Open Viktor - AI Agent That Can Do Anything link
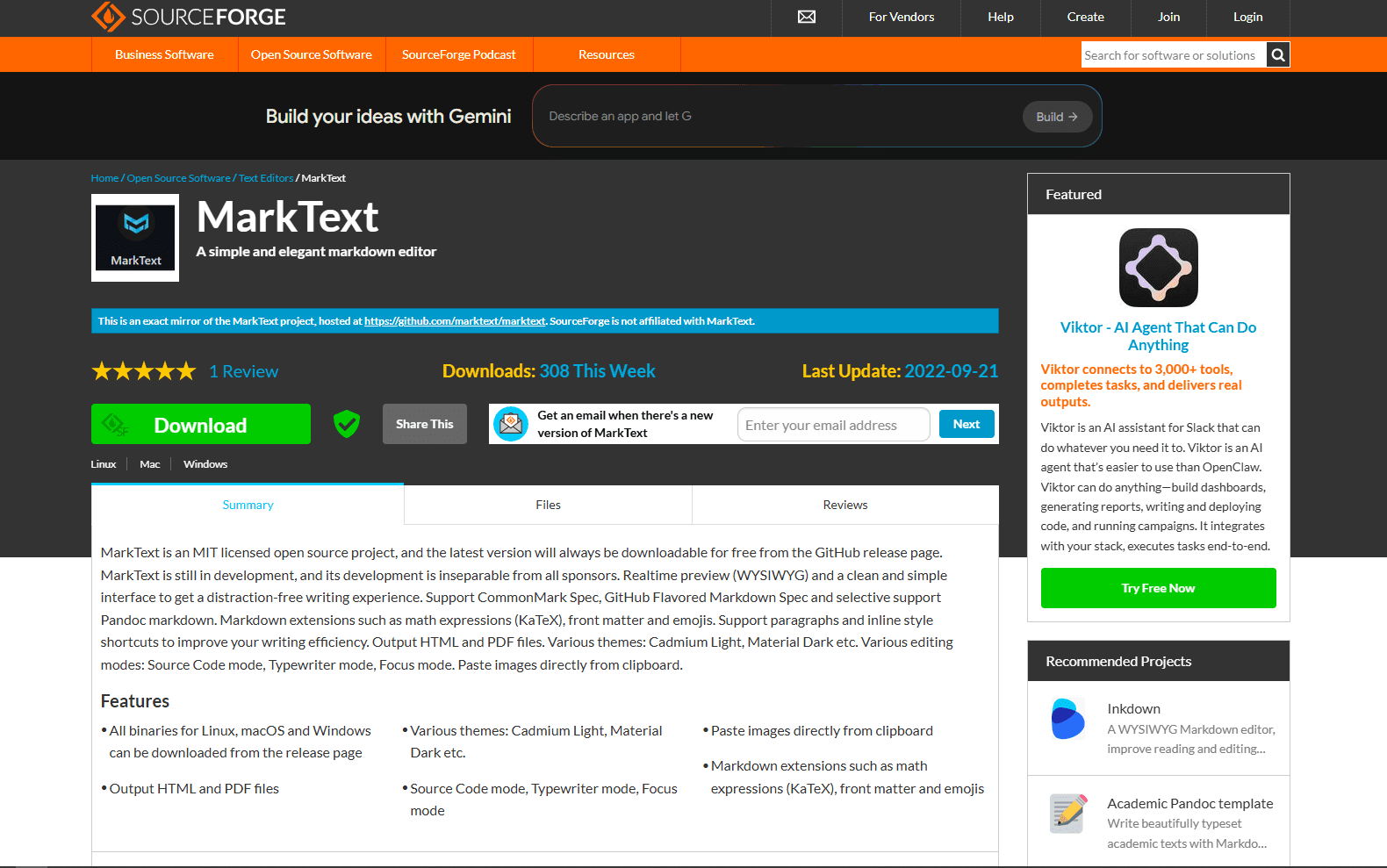This screenshot has width=1387, height=868. click(1159, 336)
